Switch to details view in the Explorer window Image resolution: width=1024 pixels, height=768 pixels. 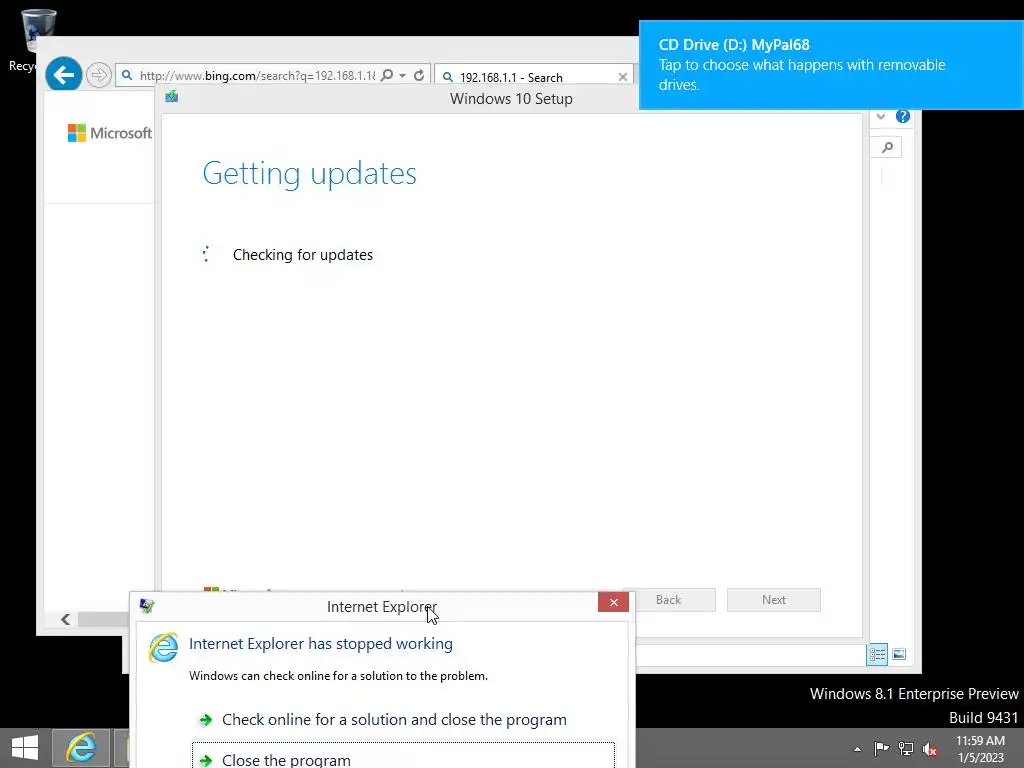click(x=877, y=654)
